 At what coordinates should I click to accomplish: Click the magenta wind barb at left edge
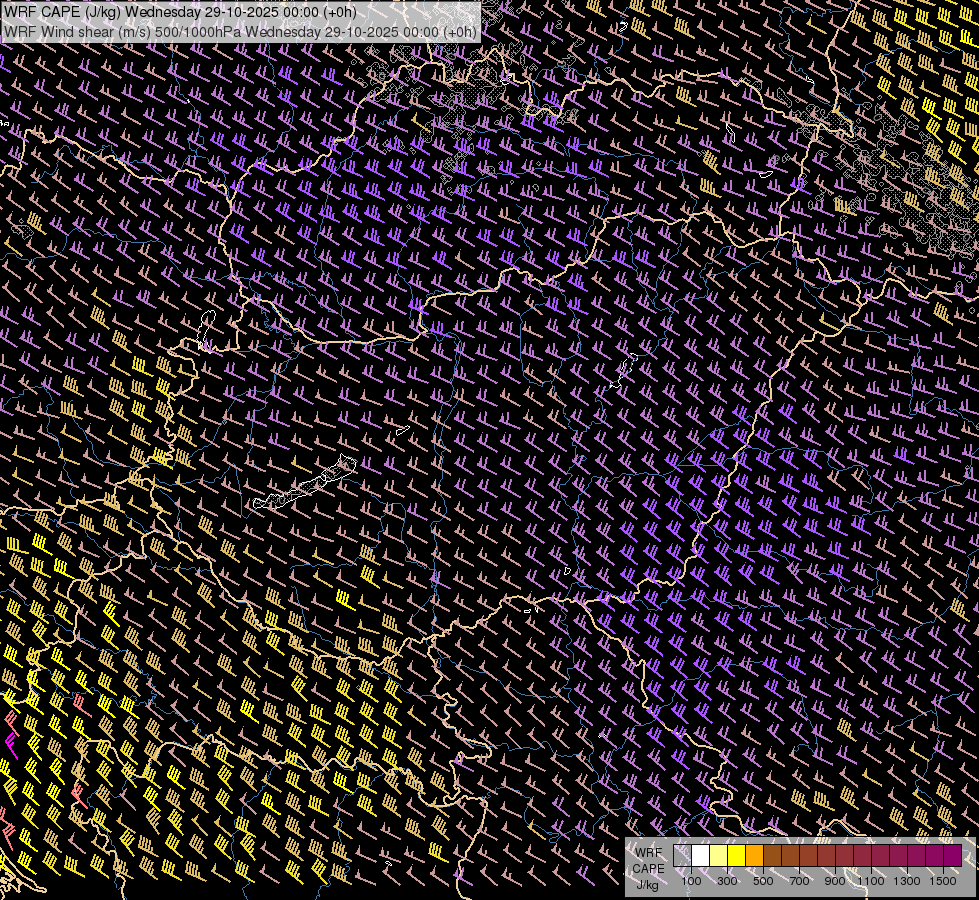(11, 746)
